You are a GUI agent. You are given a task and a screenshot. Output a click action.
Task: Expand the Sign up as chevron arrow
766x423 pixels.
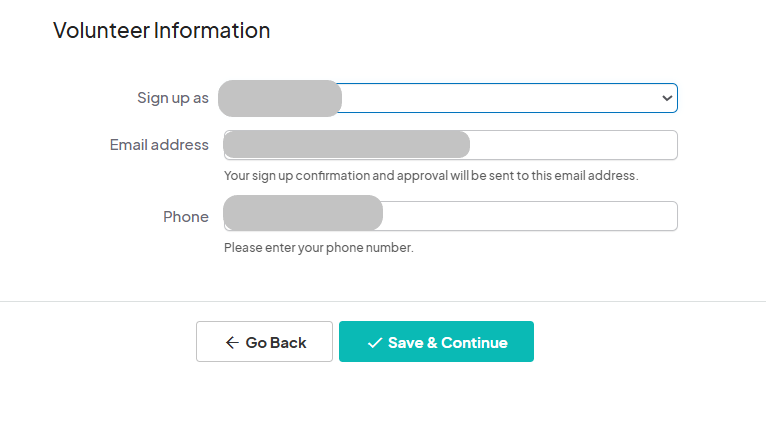coord(667,98)
